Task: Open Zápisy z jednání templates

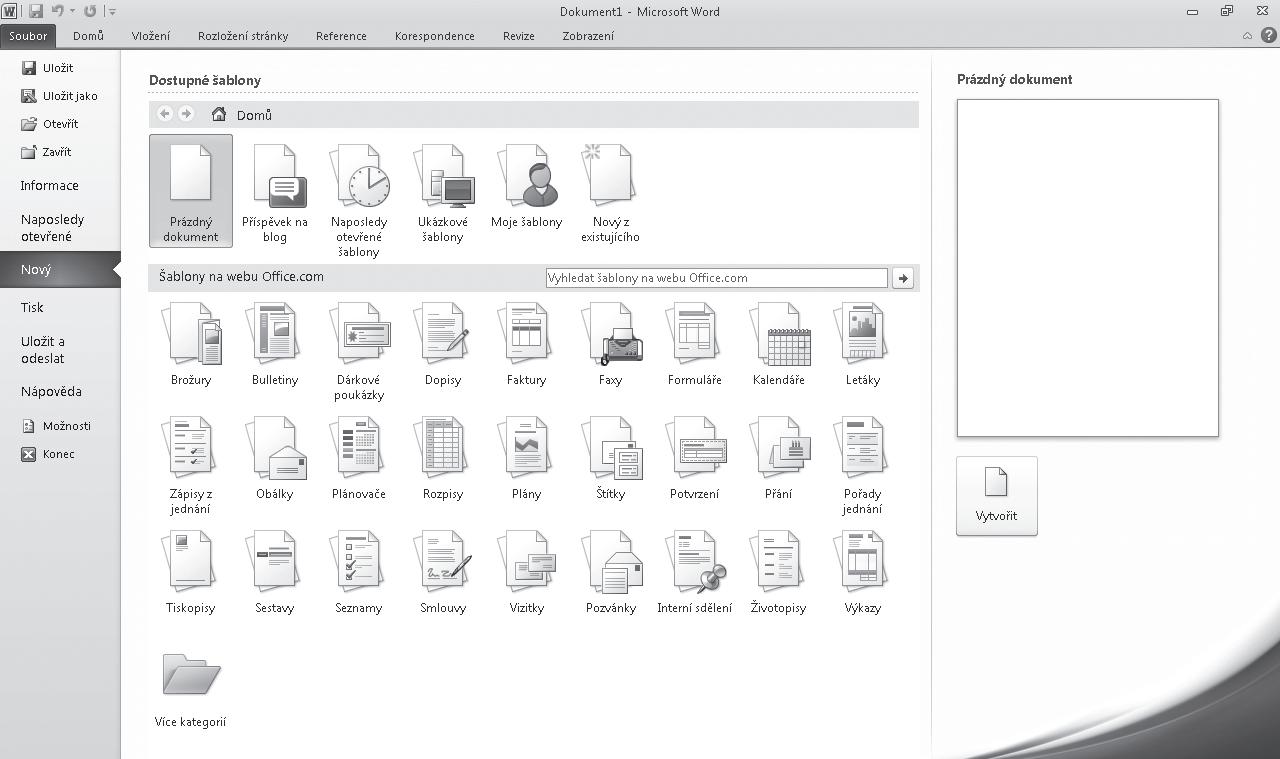Action: click(191, 465)
